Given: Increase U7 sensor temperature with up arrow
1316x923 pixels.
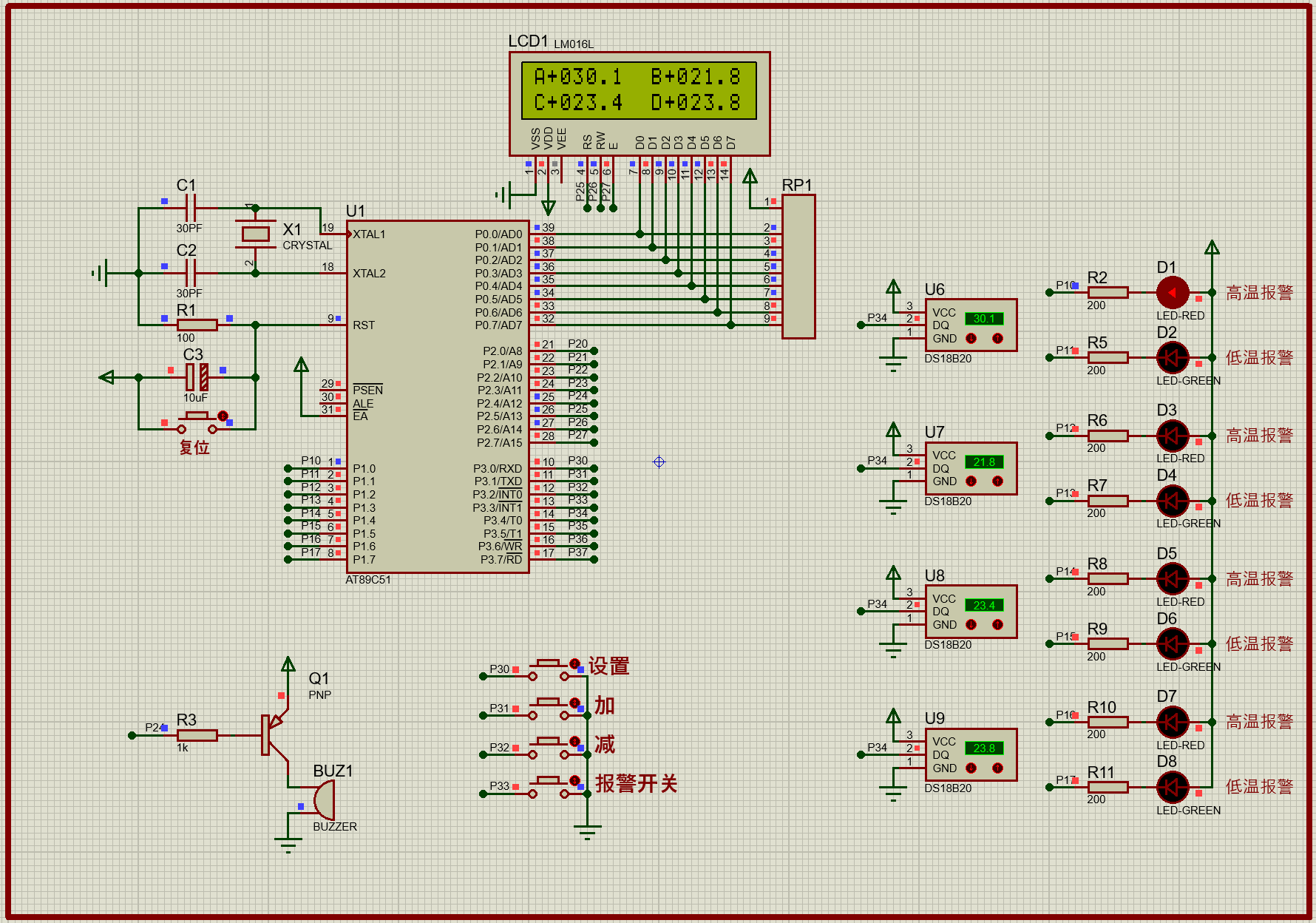Looking at the screenshot, I should [x=997, y=481].
